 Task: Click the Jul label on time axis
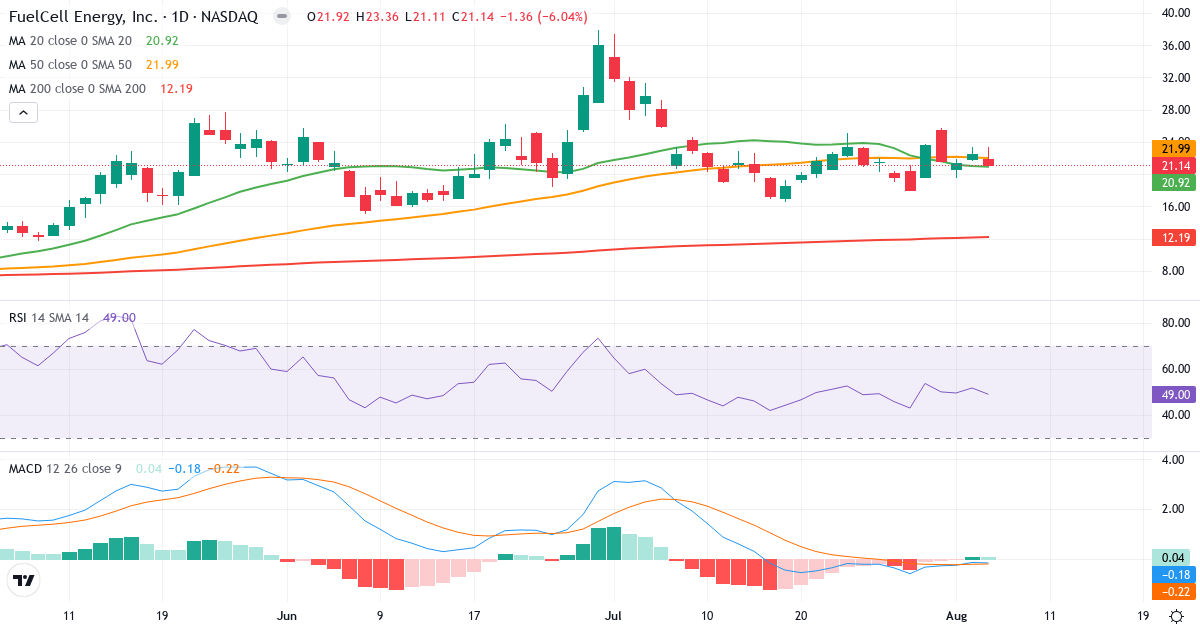pos(614,616)
